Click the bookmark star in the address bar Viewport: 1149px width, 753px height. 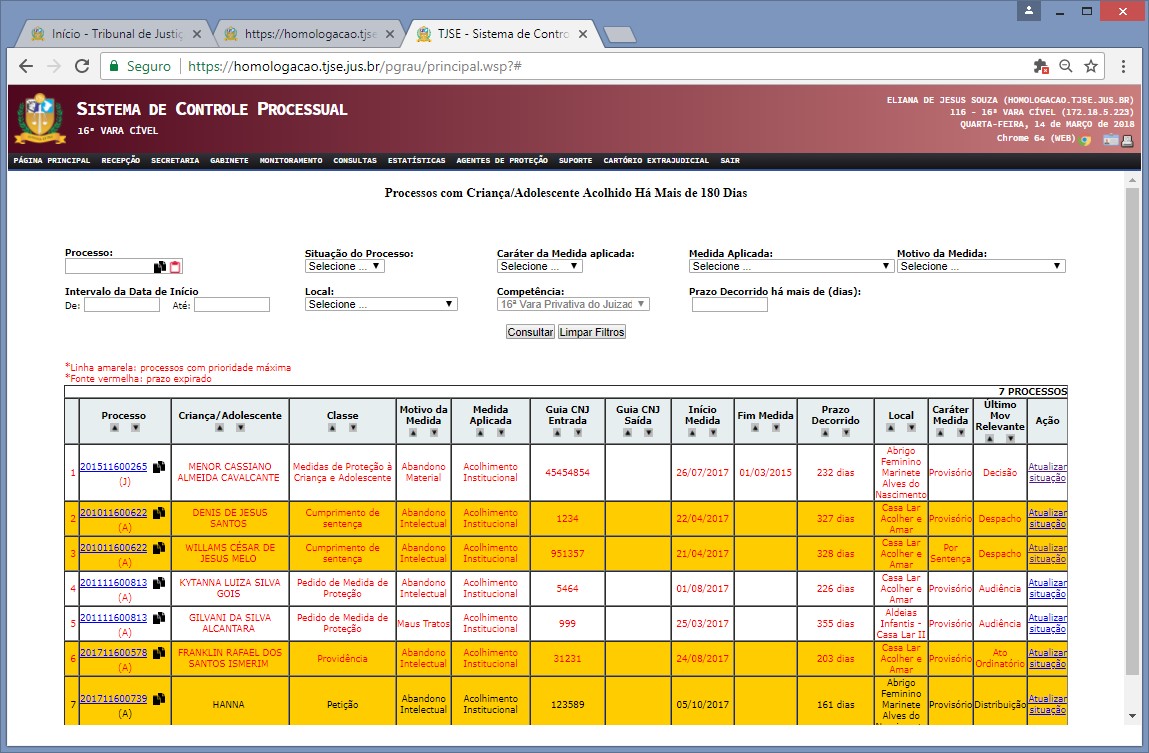(x=1091, y=66)
